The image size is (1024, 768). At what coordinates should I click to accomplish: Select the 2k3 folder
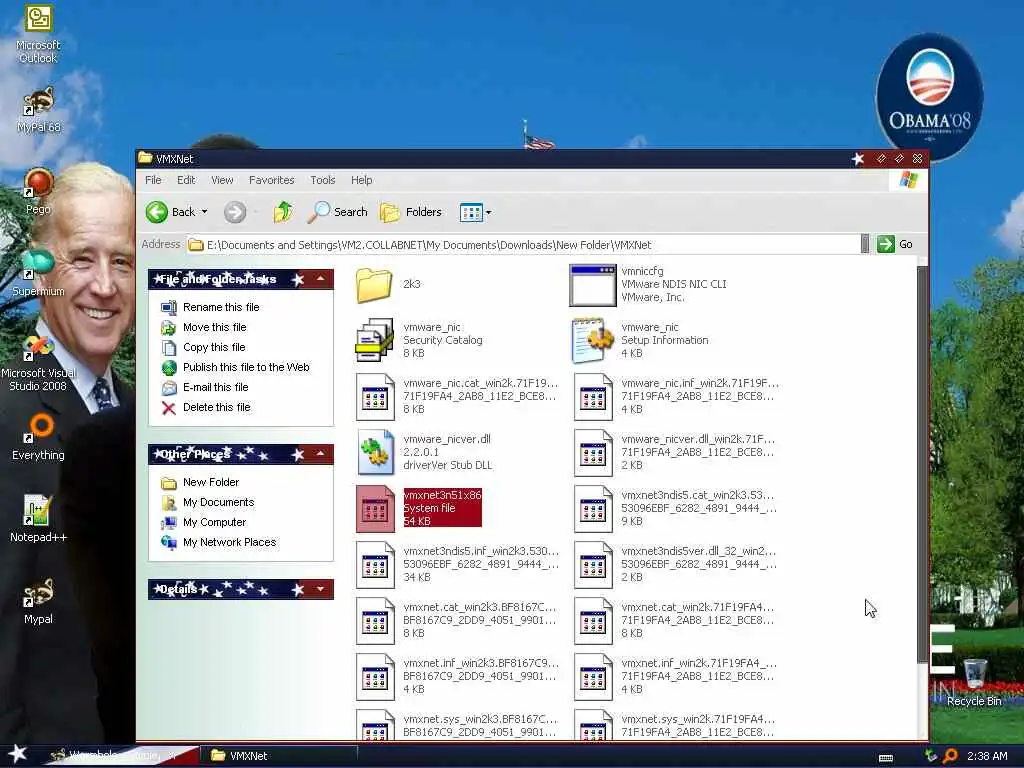[374, 285]
